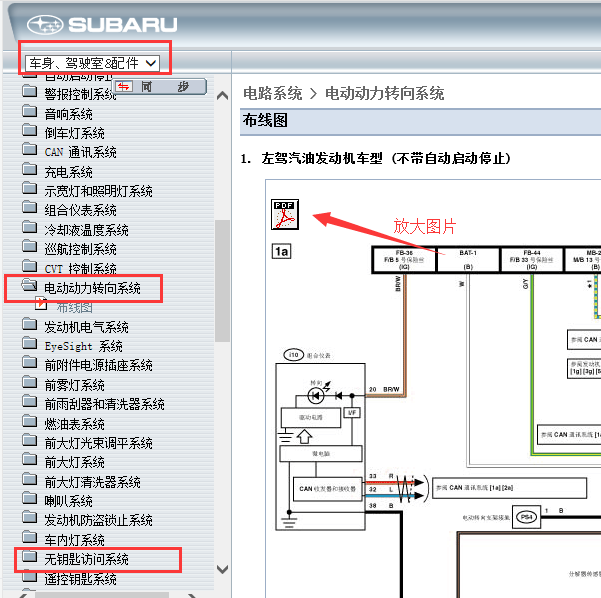Viewport: 601px width, 598px height.
Task: Expand 充电系统 tree entry
Action: [x=68, y=172]
